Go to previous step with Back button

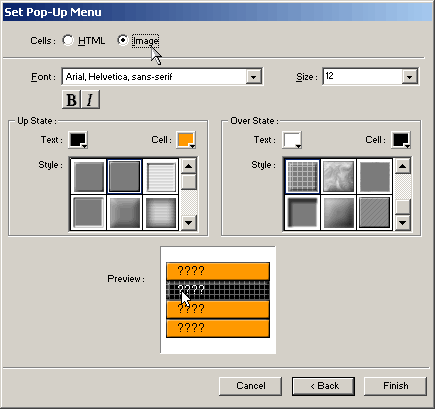[x=324, y=386]
